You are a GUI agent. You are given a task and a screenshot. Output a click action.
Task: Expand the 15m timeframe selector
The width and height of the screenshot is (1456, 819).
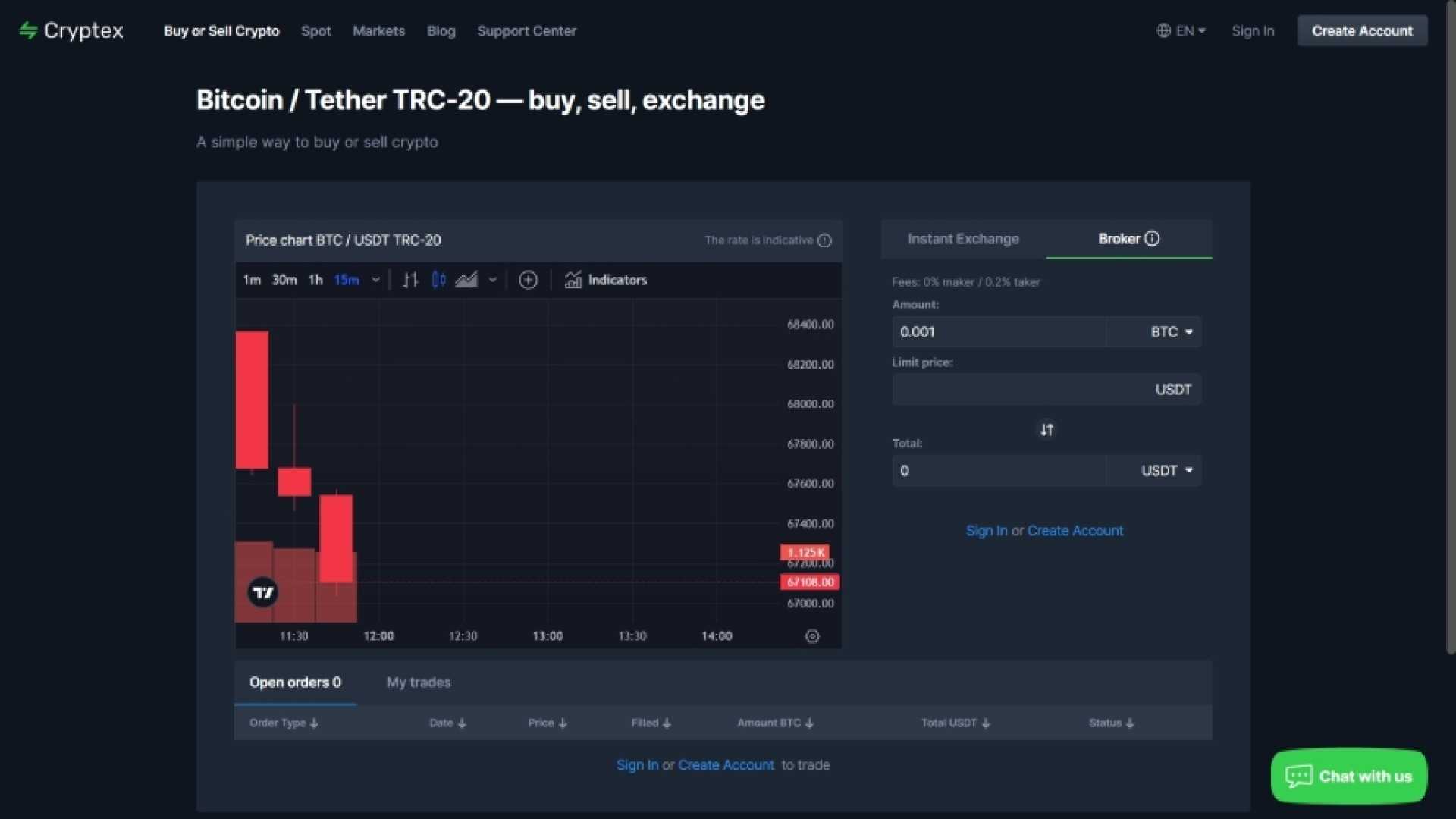point(375,280)
